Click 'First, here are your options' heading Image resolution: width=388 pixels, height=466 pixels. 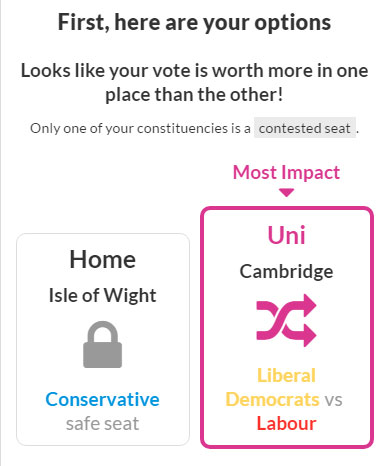pyautogui.click(x=194, y=23)
